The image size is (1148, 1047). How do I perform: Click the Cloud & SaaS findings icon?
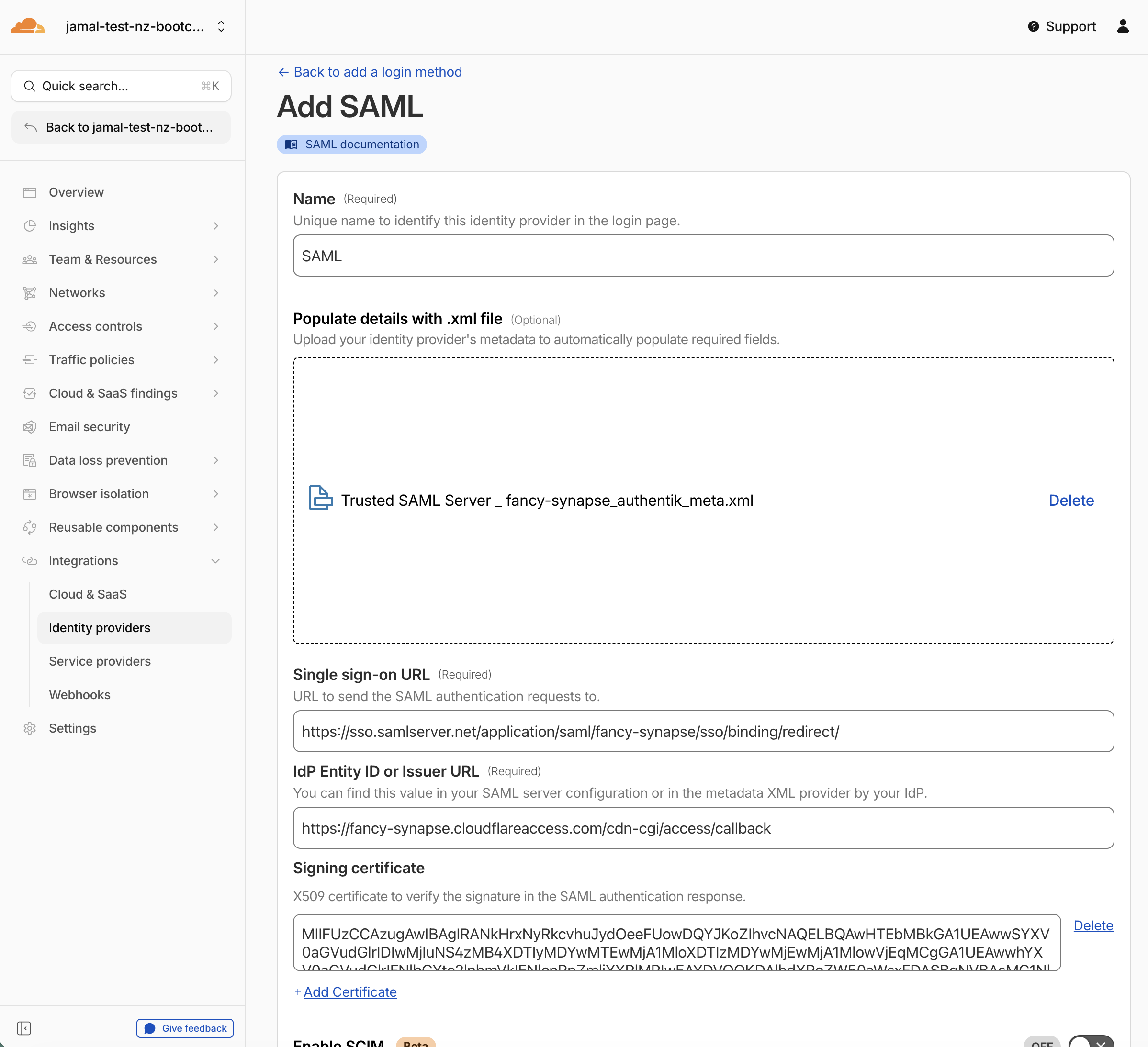point(30,393)
